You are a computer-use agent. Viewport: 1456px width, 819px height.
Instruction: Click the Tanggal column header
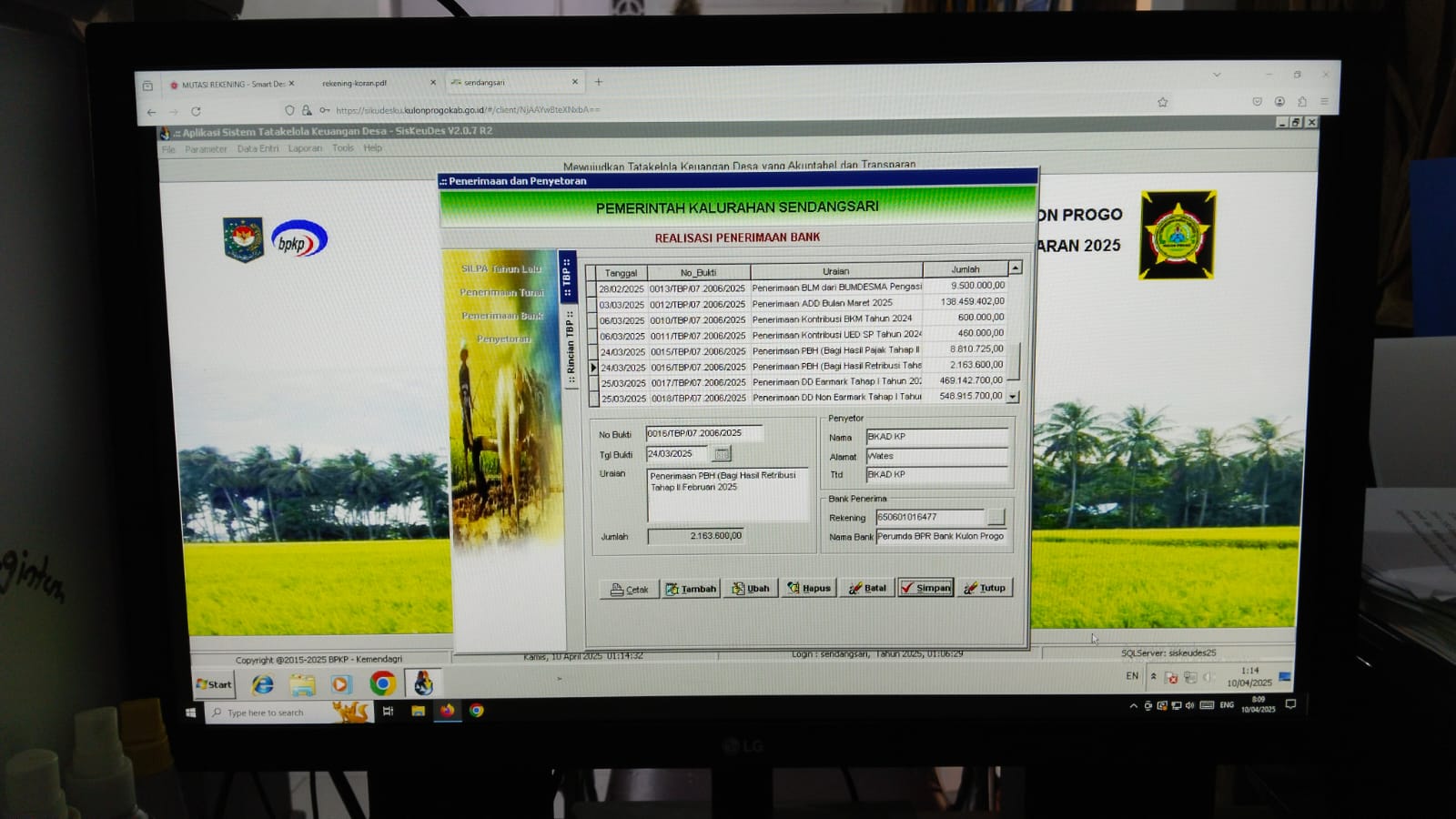click(622, 272)
